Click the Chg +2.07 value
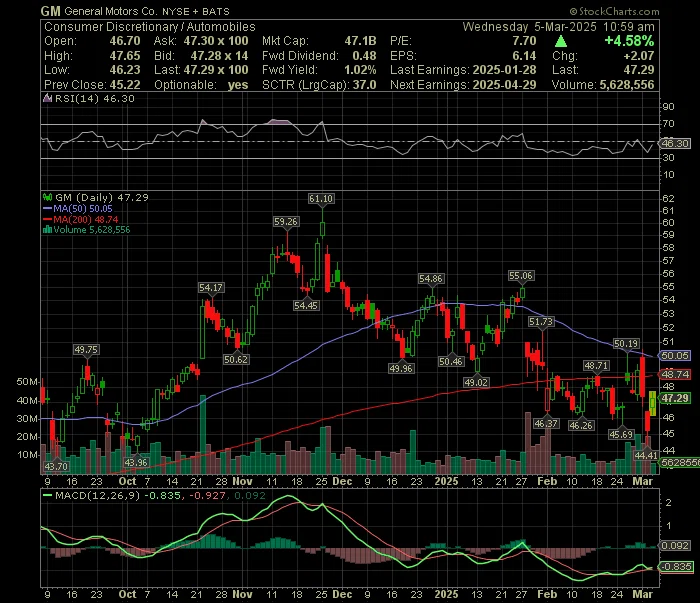This screenshot has height=603, width=700. pos(639,56)
